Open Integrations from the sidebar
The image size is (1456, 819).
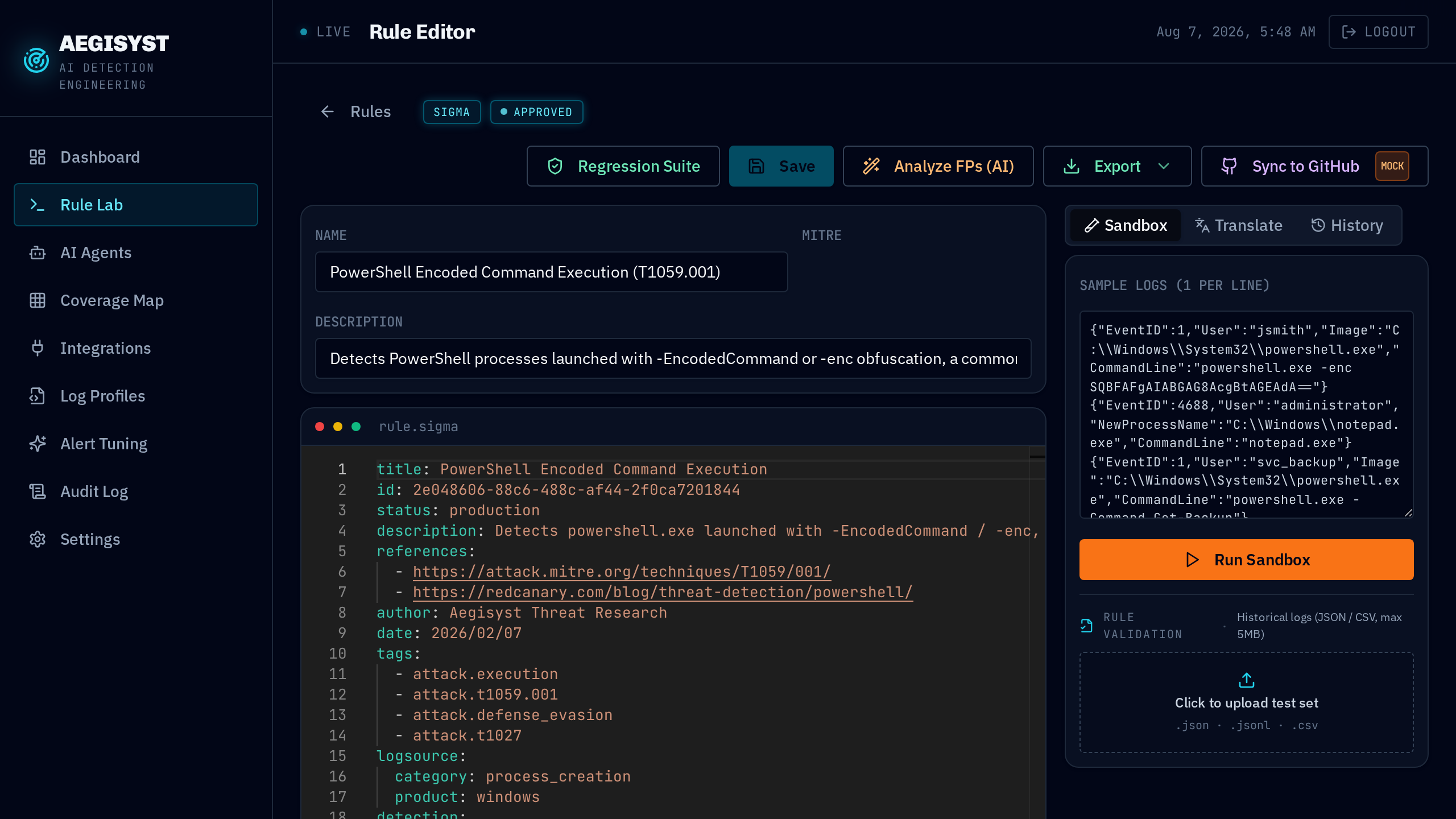pos(136,348)
